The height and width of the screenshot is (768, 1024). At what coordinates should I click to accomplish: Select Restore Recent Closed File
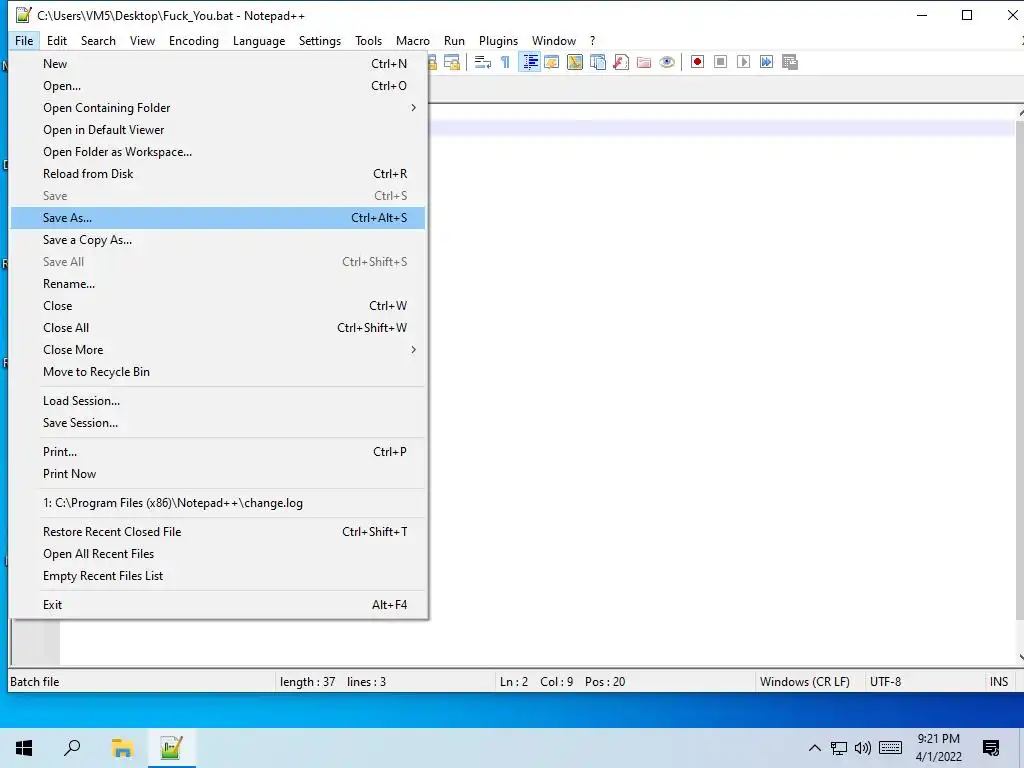pyautogui.click(x=217, y=532)
